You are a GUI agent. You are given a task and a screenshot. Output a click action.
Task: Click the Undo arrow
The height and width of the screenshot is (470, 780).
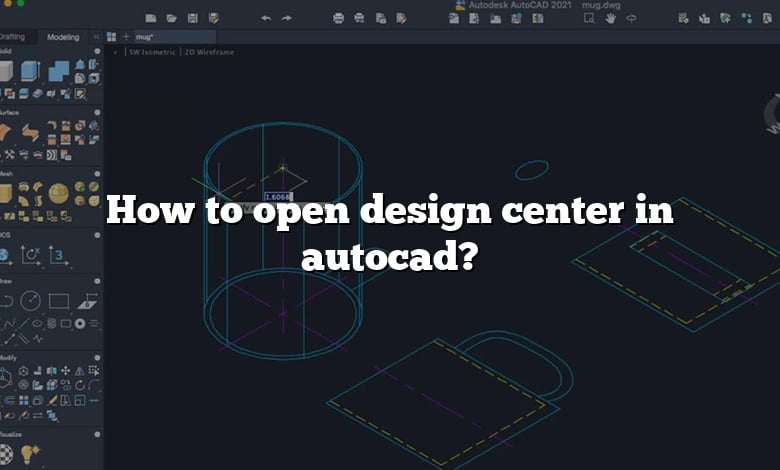[x=266, y=18]
